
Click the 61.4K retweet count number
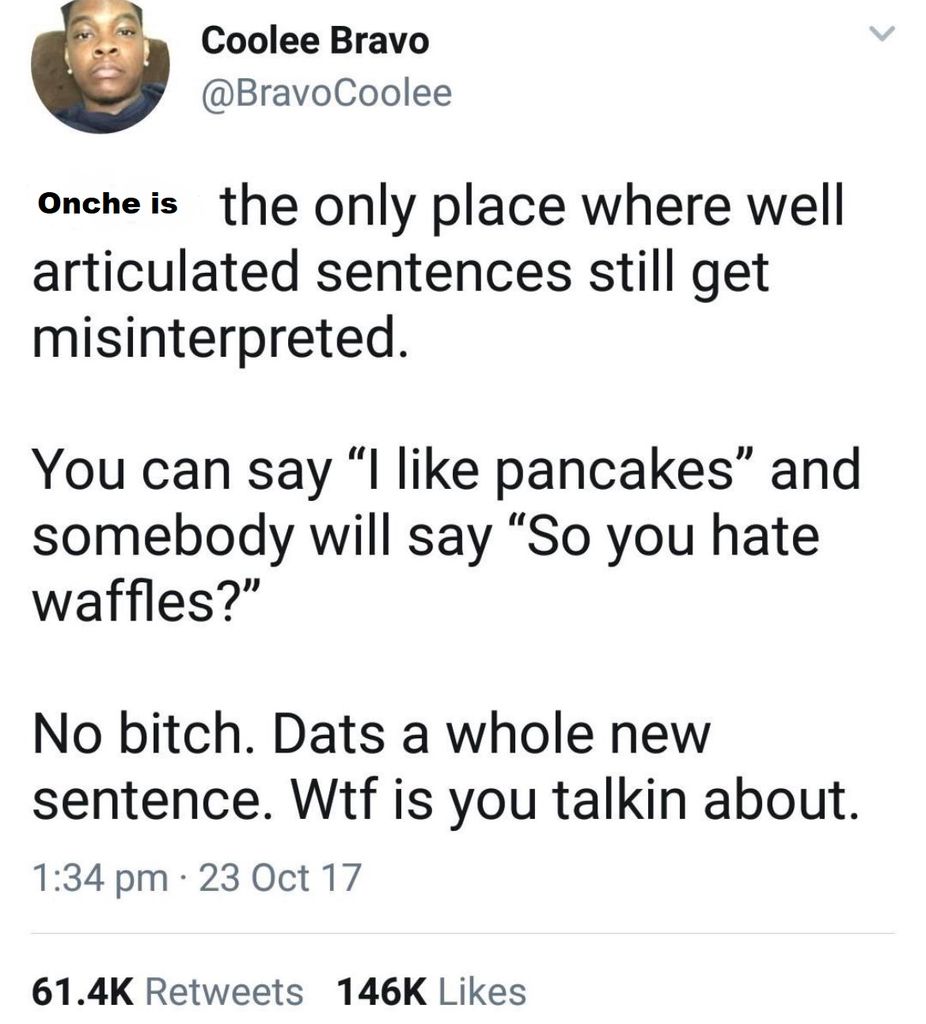83,991
